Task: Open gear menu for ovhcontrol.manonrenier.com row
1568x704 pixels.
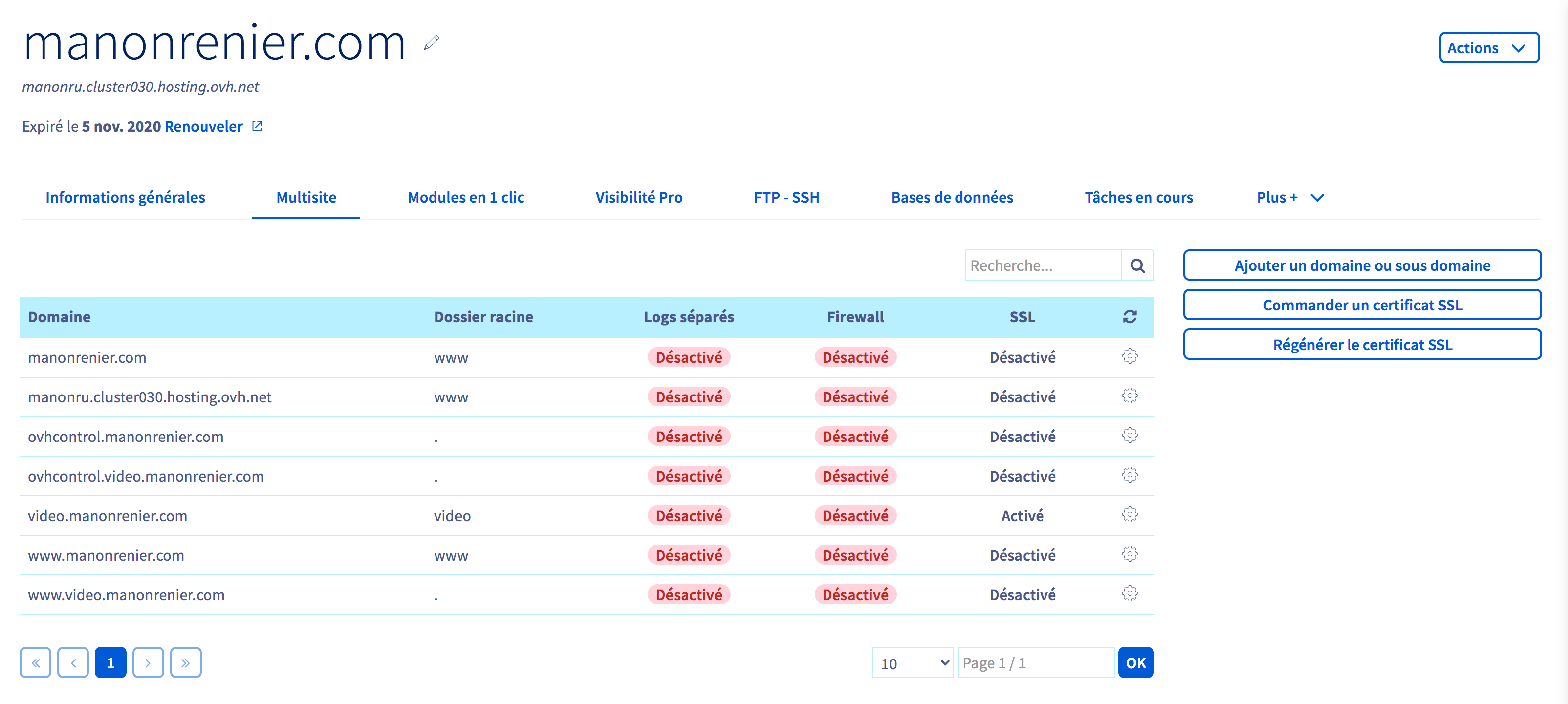Action: point(1129,436)
